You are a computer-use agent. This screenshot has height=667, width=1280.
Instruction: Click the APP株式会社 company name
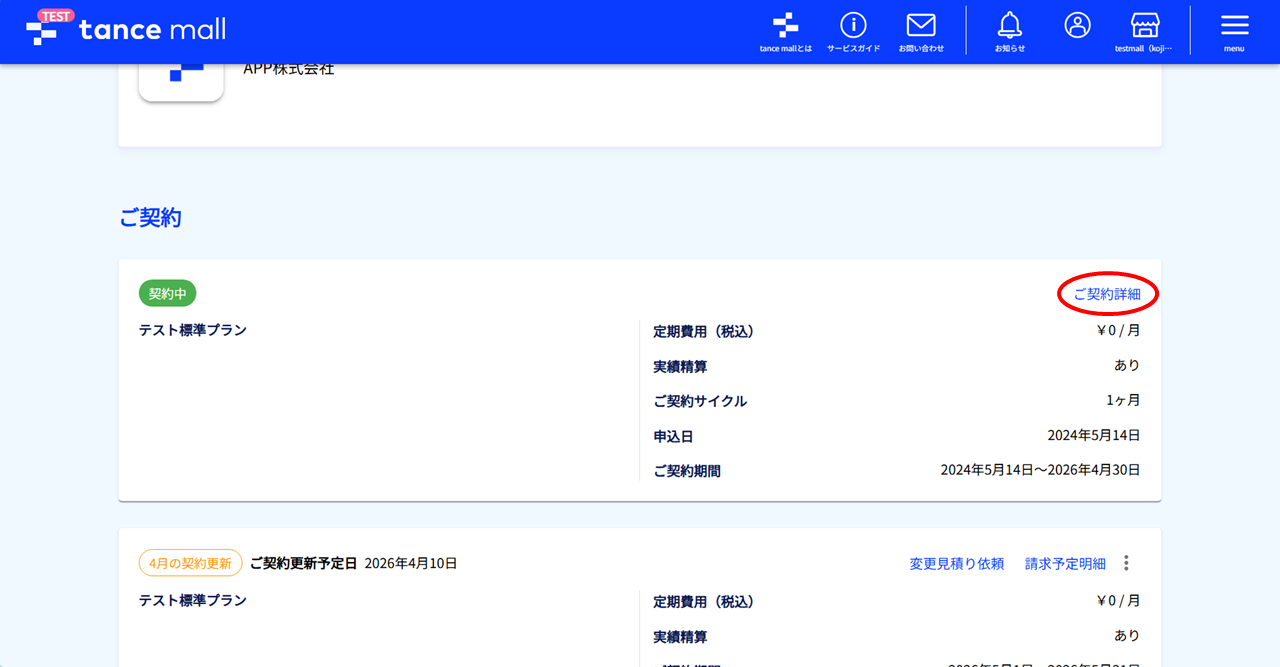pos(289,69)
